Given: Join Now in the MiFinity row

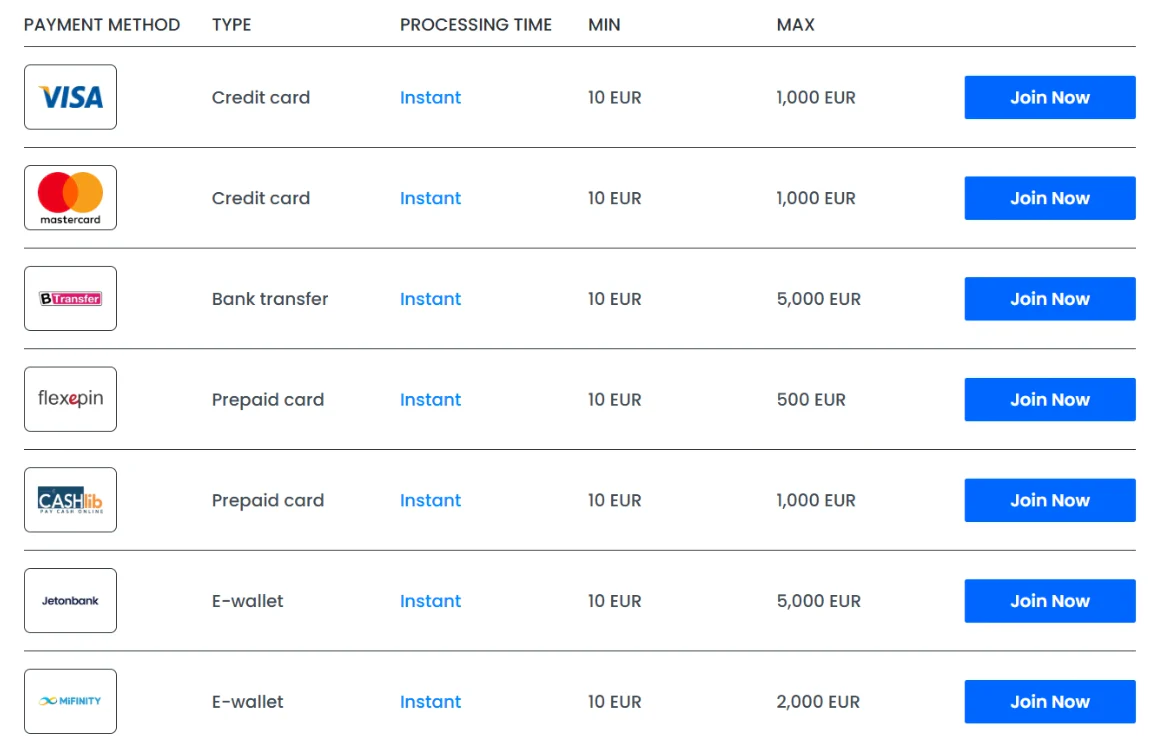Looking at the screenshot, I should (x=1049, y=702).
